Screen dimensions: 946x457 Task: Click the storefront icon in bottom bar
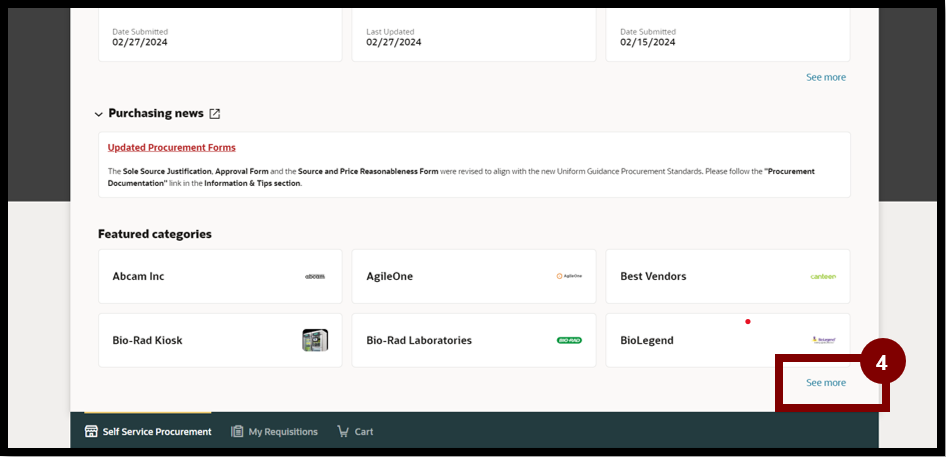pos(91,431)
